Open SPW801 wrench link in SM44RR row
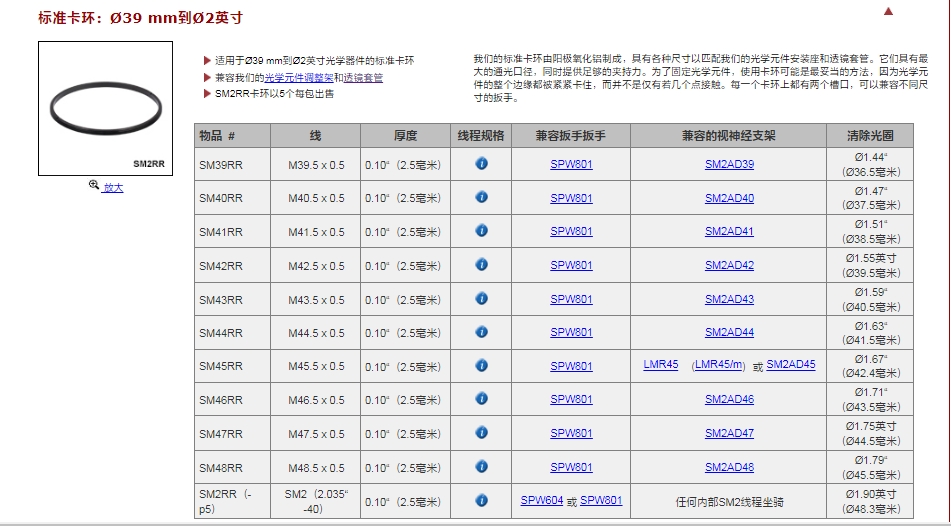Screen dimensions: 951x526 point(571,332)
